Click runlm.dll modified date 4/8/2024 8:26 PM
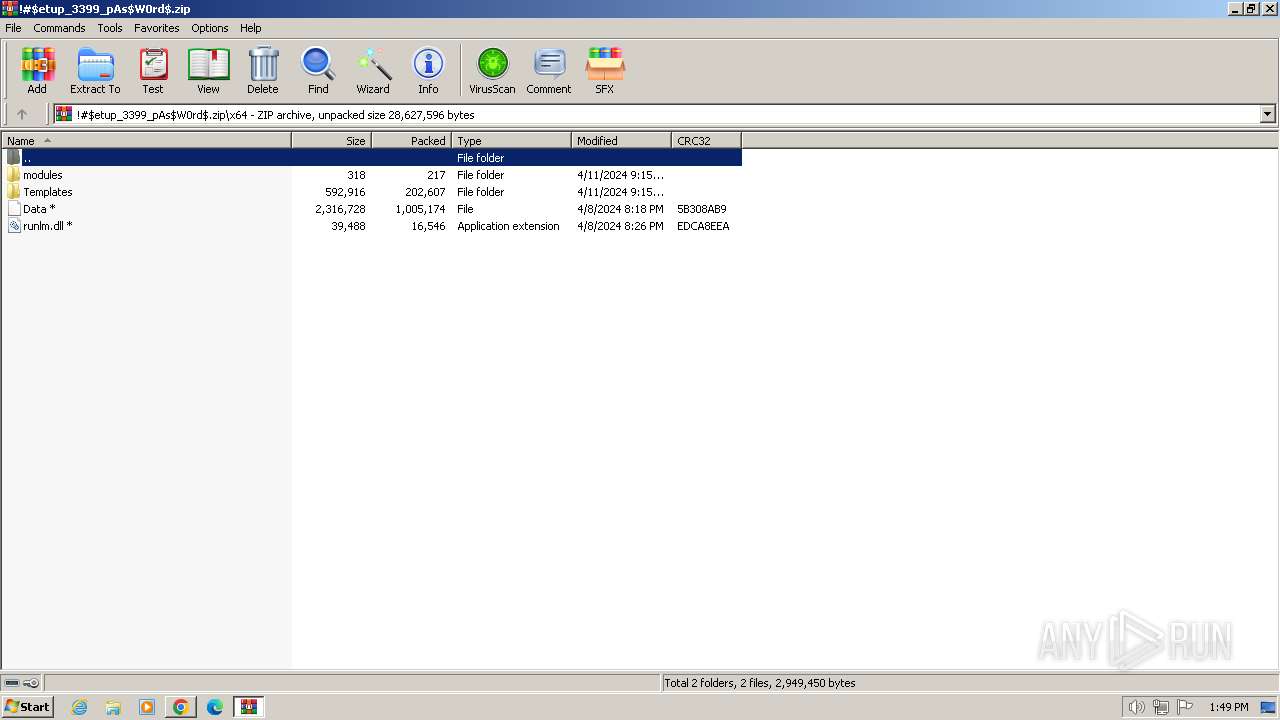Screen dimensions: 1280x720 coord(620,226)
